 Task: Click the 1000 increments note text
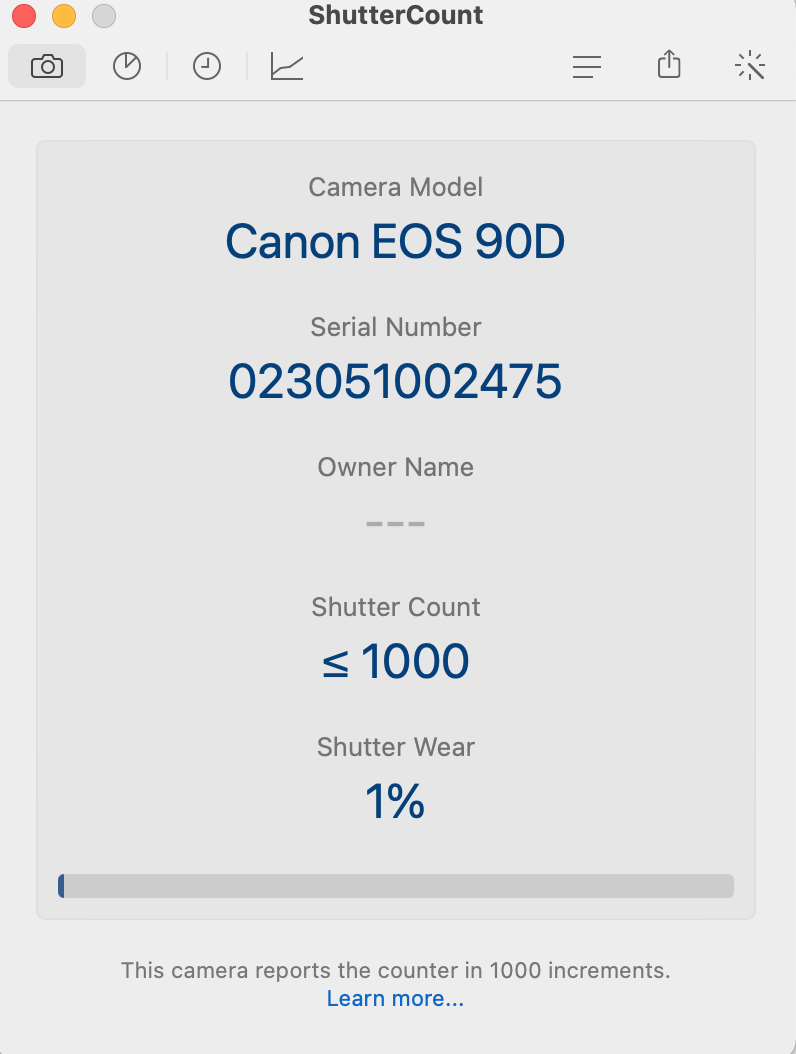pos(395,970)
